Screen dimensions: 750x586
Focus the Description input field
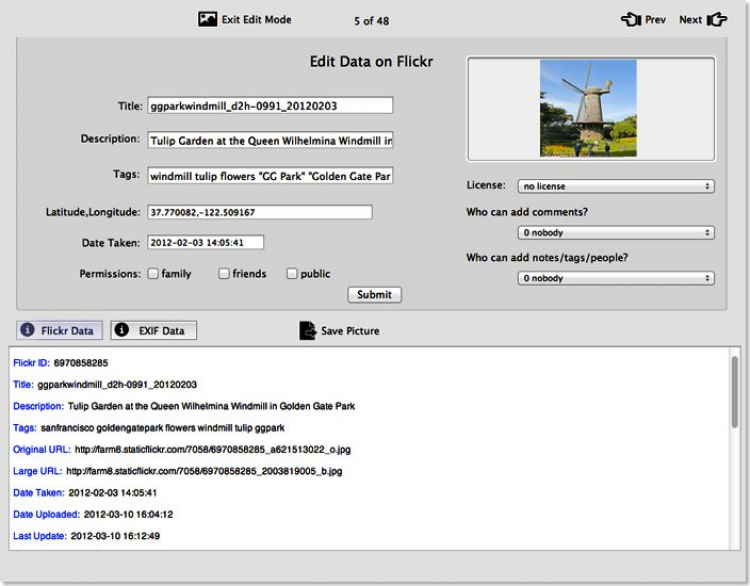pos(270,140)
